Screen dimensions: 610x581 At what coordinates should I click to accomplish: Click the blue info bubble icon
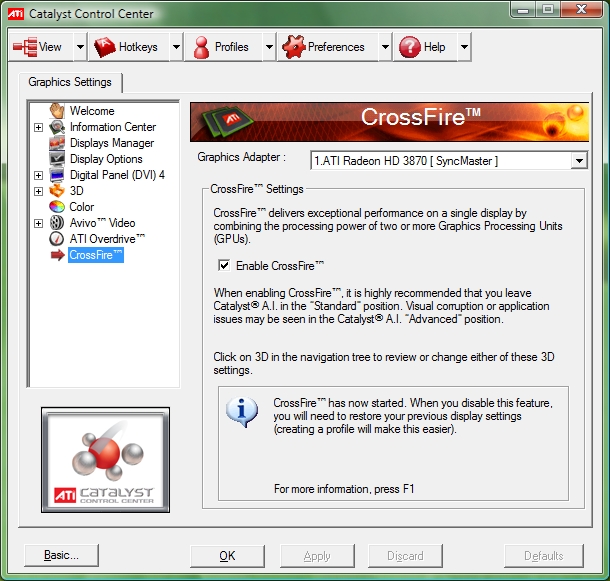coord(242,412)
